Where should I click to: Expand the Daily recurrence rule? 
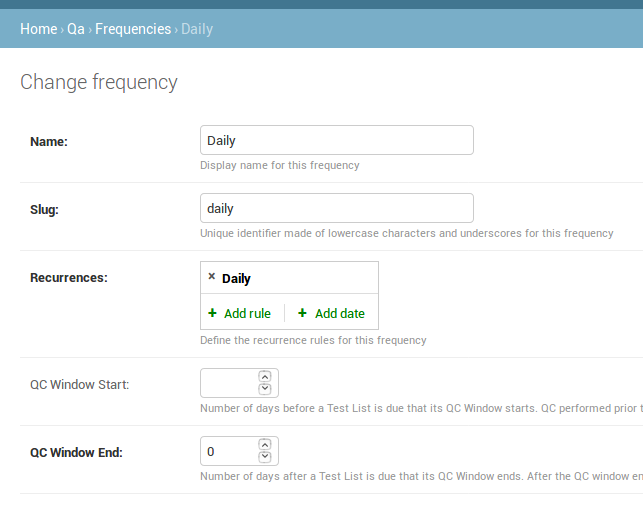click(x=236, y=279)
